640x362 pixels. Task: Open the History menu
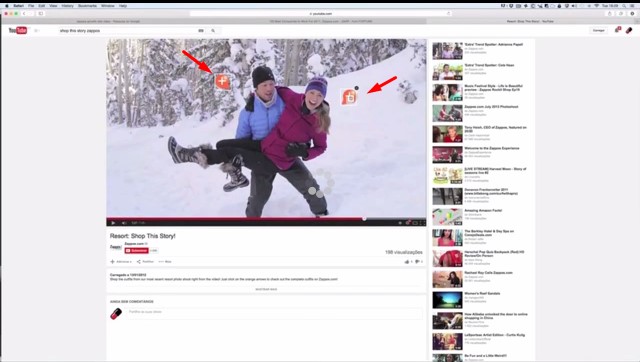point(67,6)
